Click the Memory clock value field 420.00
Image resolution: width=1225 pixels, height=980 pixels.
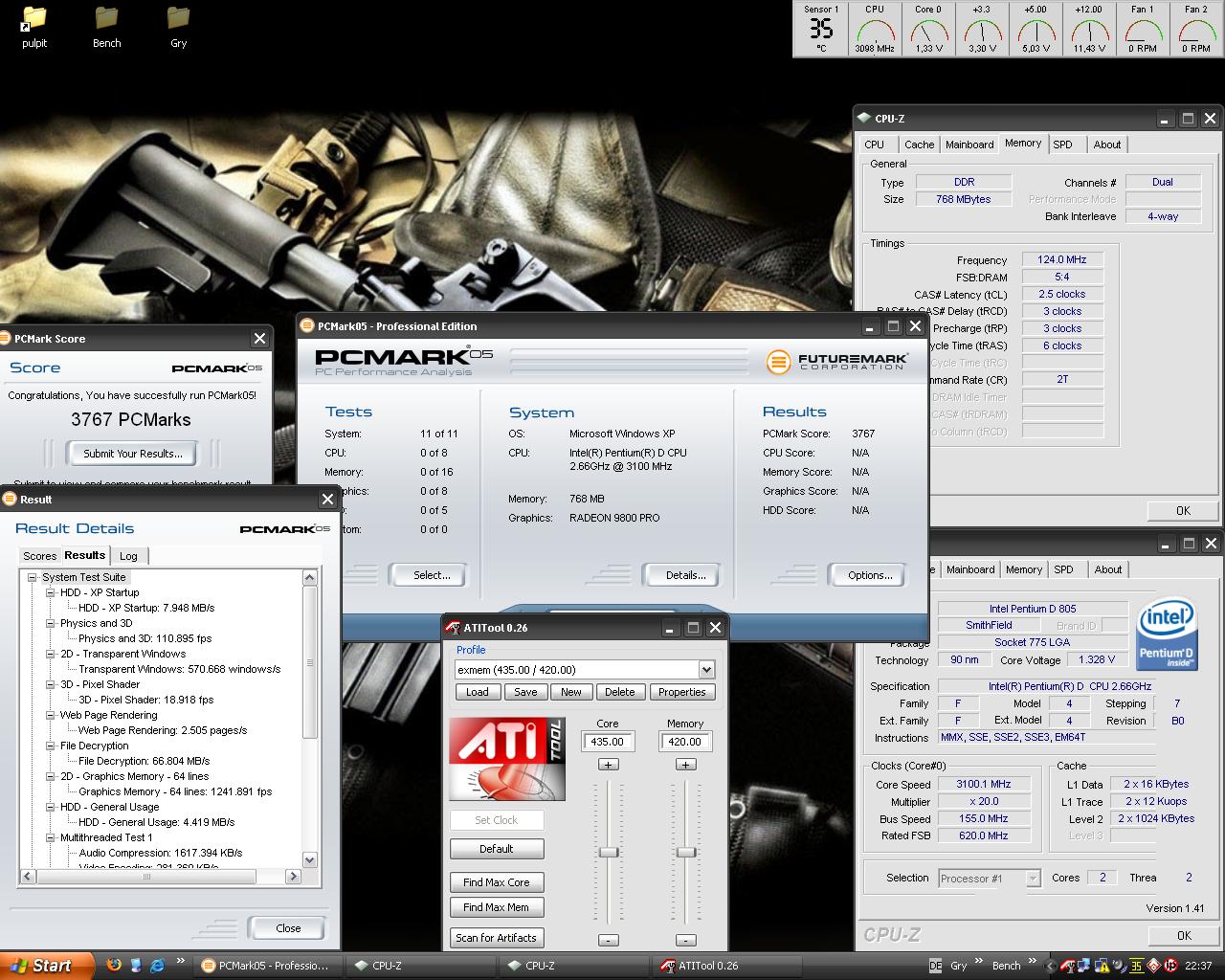[685, 742]
